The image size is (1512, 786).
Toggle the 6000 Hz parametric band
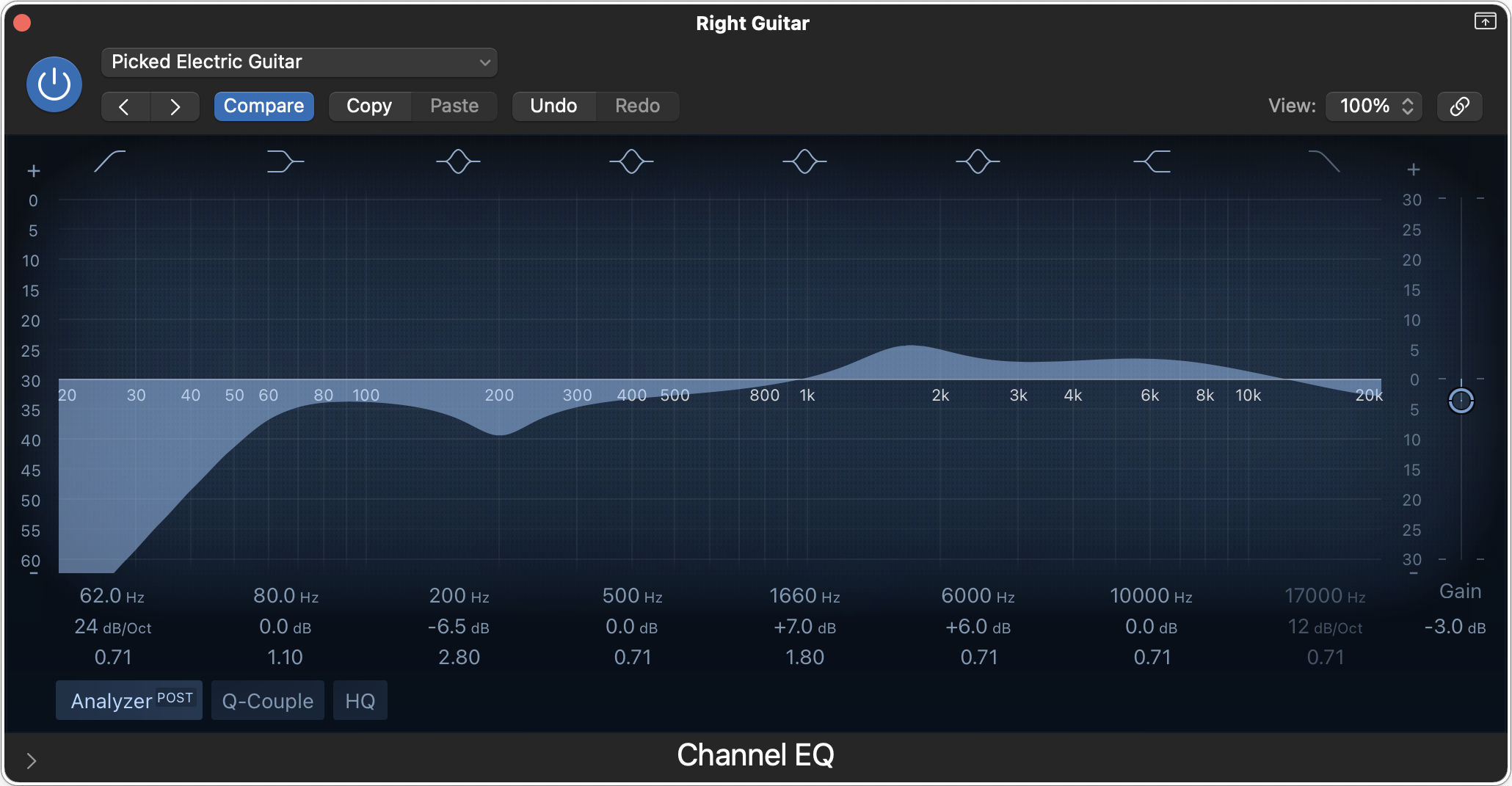pos(978,161)
